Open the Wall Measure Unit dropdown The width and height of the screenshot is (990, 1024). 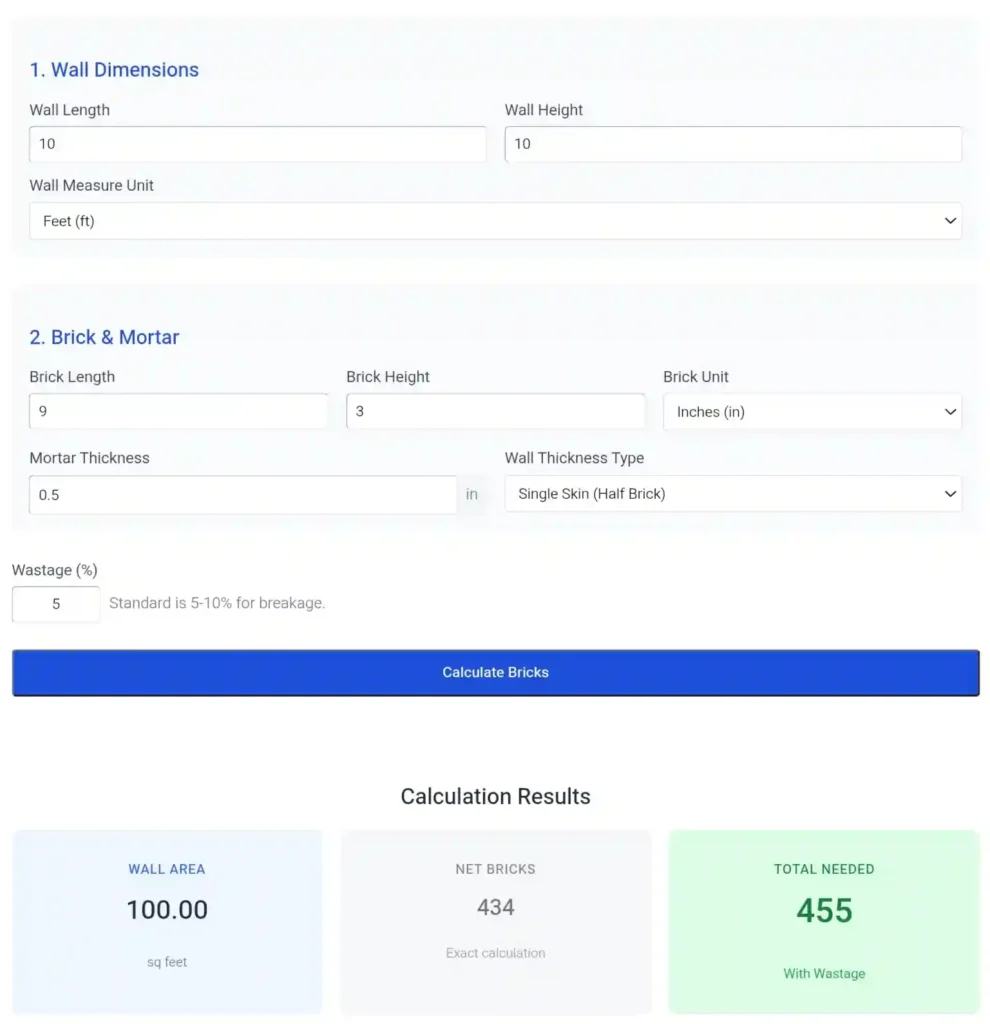[496, 221]
